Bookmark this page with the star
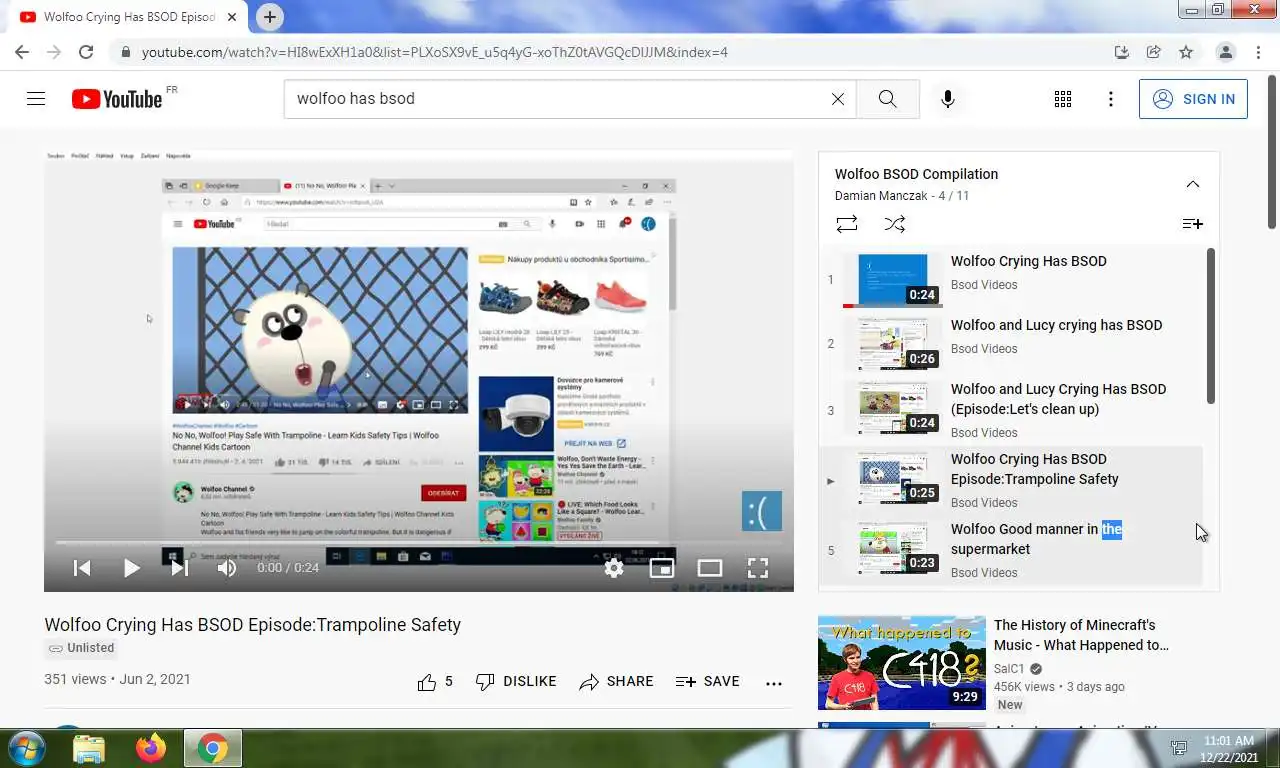 (x=1186, y=52)
